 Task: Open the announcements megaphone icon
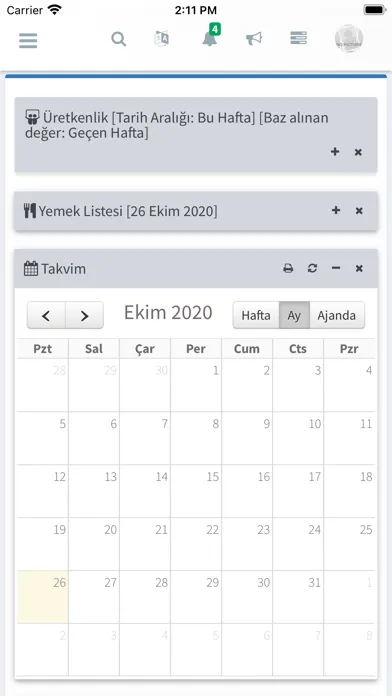click(x=254, y=39)
